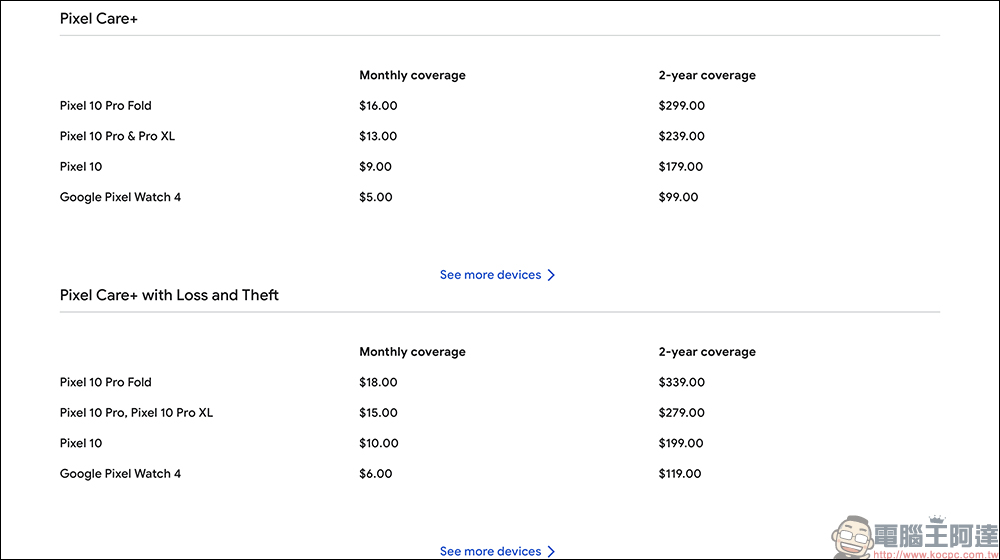1000x560 pixels.
Task: Select the $99.00 two-year price cell
Action: click(679, 197)
